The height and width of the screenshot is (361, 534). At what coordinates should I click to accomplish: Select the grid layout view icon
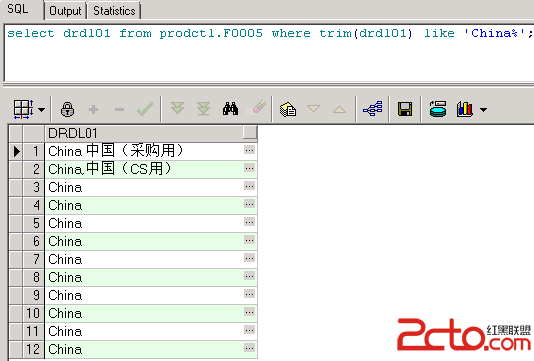tap(23, 109)
